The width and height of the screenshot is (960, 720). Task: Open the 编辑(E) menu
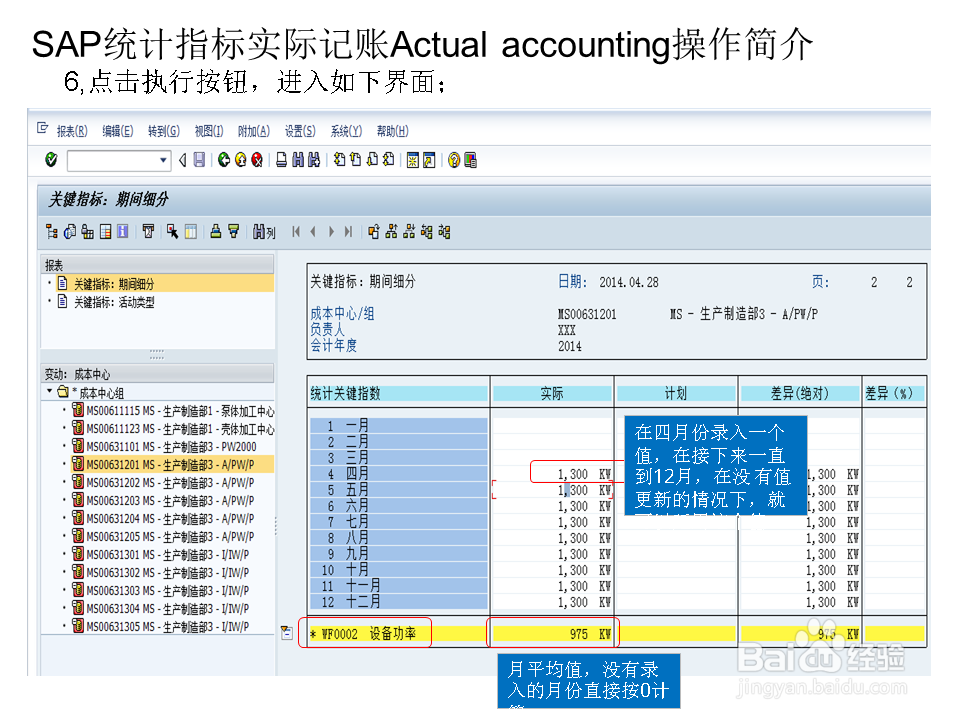pyautogui.click(x=118, y=131)
